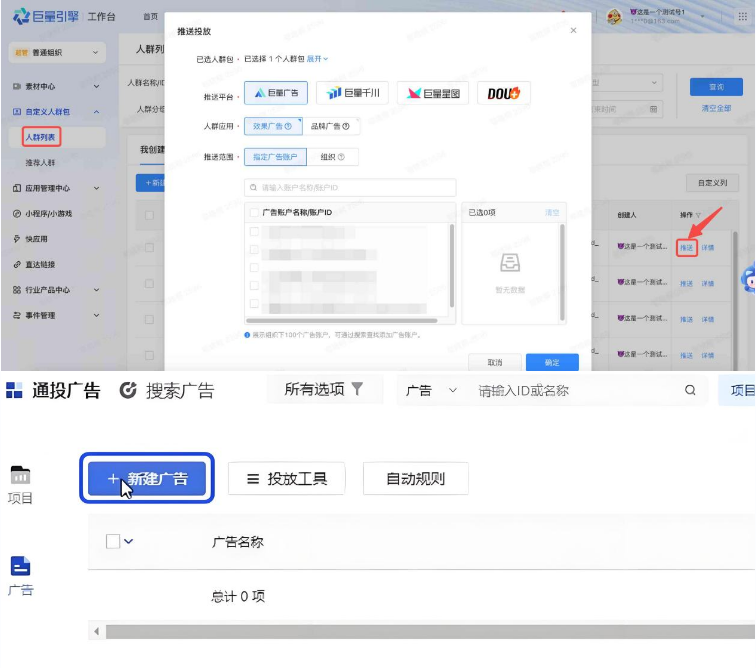The image size is (756, 668).
Task: Choose 效果广告 for 人群应用
Action: [273, 126]
